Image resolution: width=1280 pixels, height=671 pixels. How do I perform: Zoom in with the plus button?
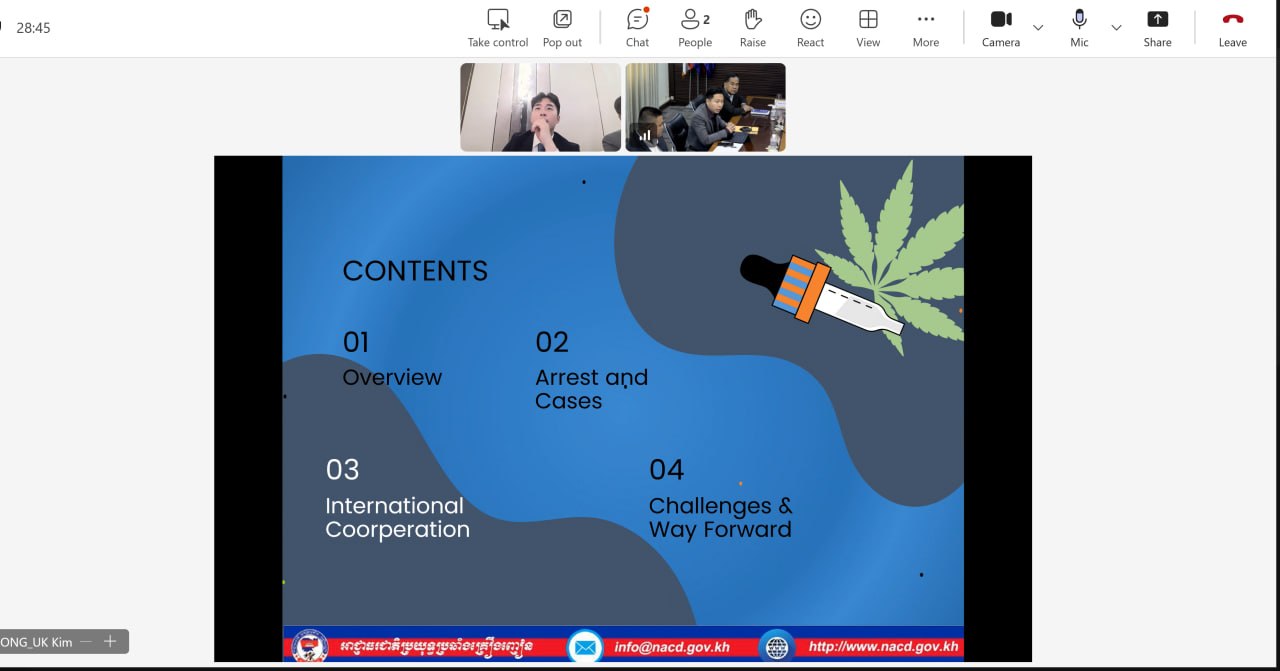tap(111, 641)
